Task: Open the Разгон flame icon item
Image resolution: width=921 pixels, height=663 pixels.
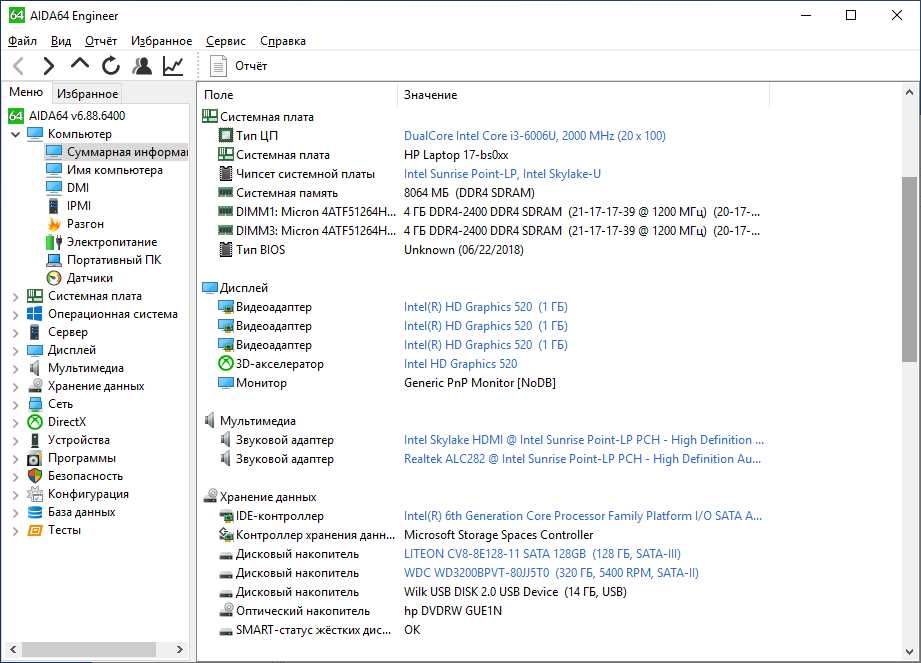Action: tap(54, 224)
